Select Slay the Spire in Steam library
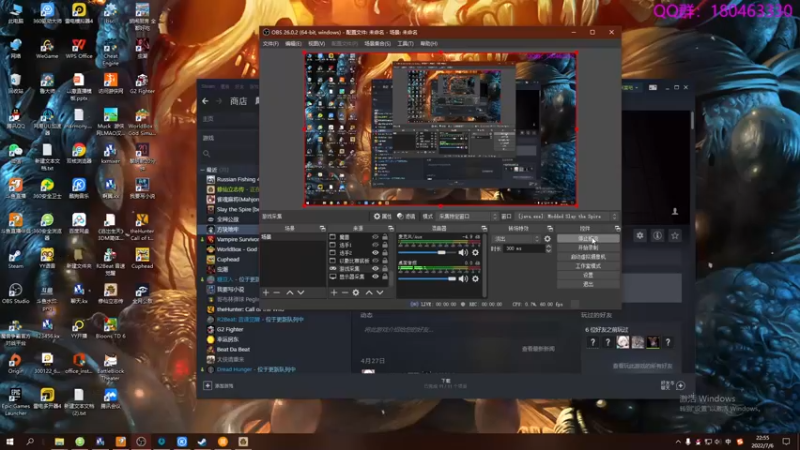The image size is (800, 450). pos(233,209)
